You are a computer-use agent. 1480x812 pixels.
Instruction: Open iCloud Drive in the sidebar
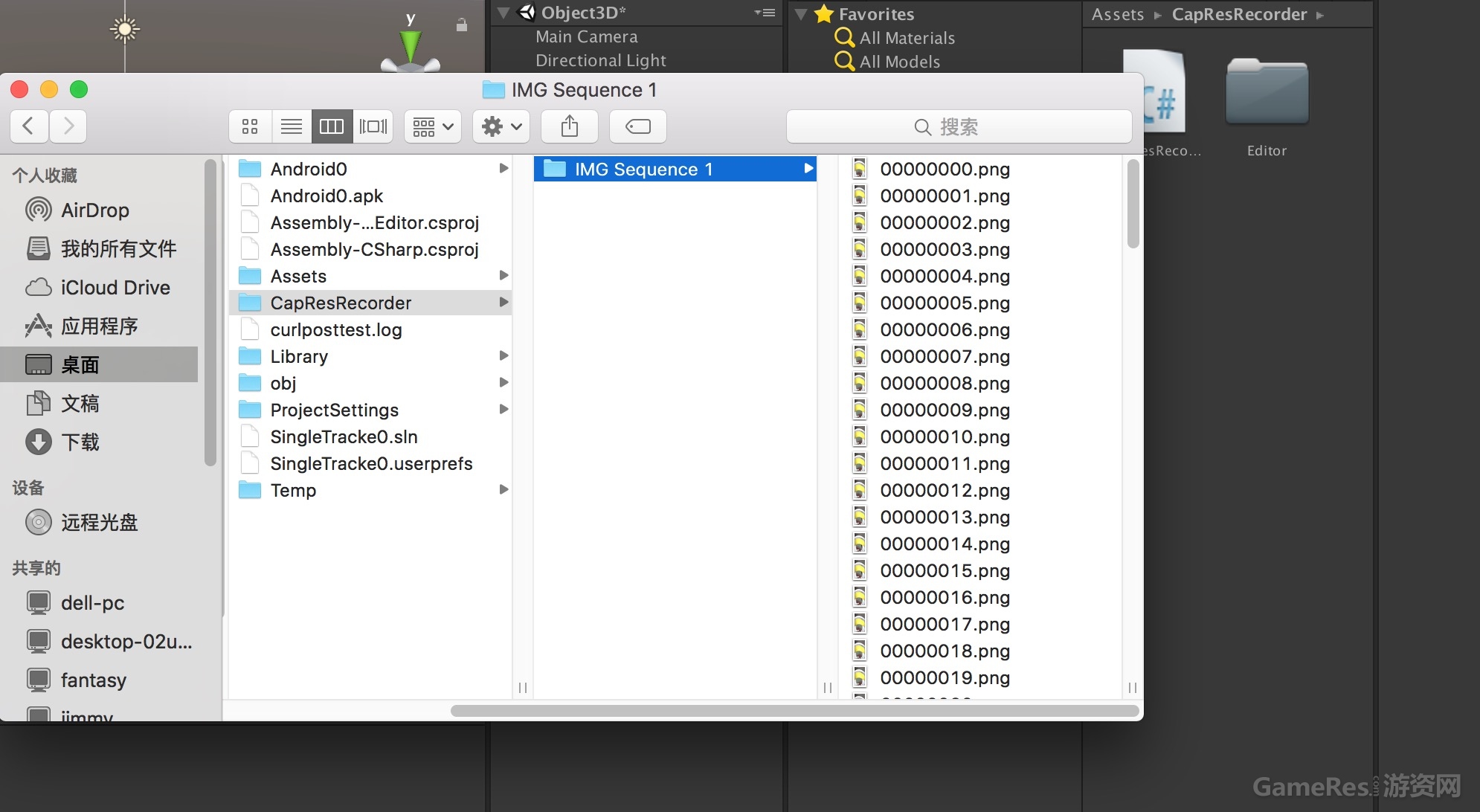pyautogui.click(x=100, y=288)
